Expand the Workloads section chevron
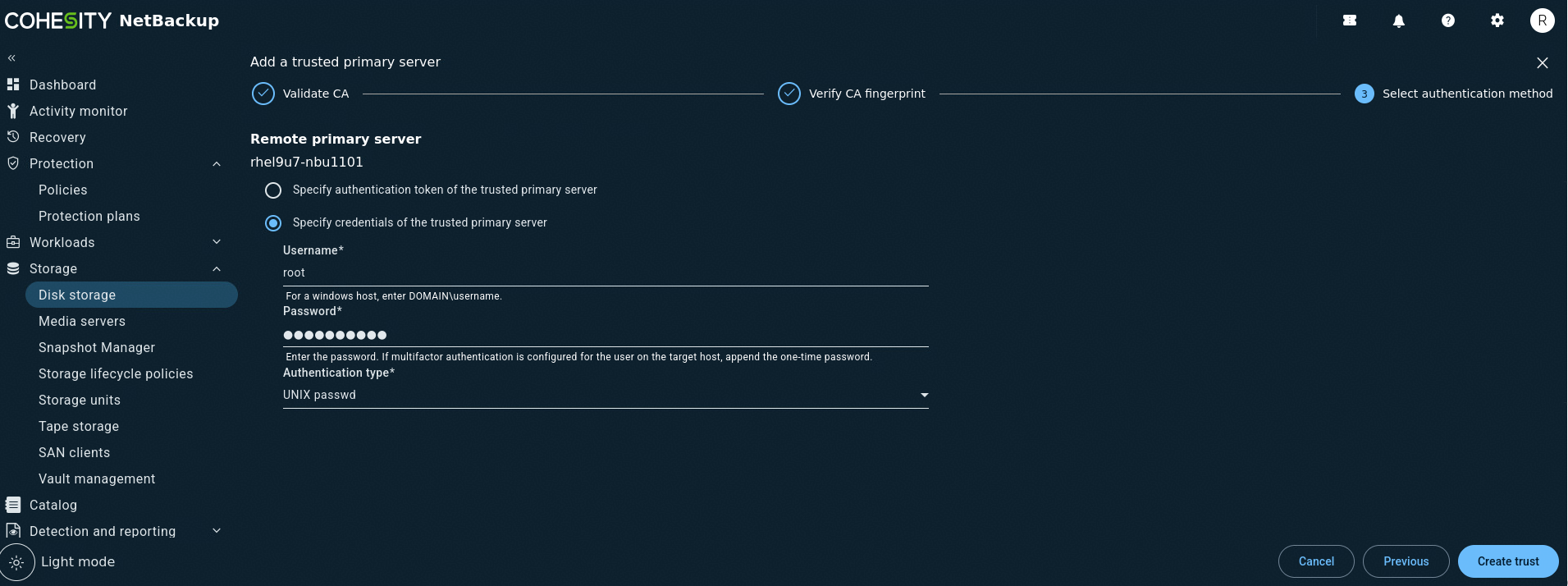The width and height of the screenshot is (1568, 586). [x=217, y=242]
